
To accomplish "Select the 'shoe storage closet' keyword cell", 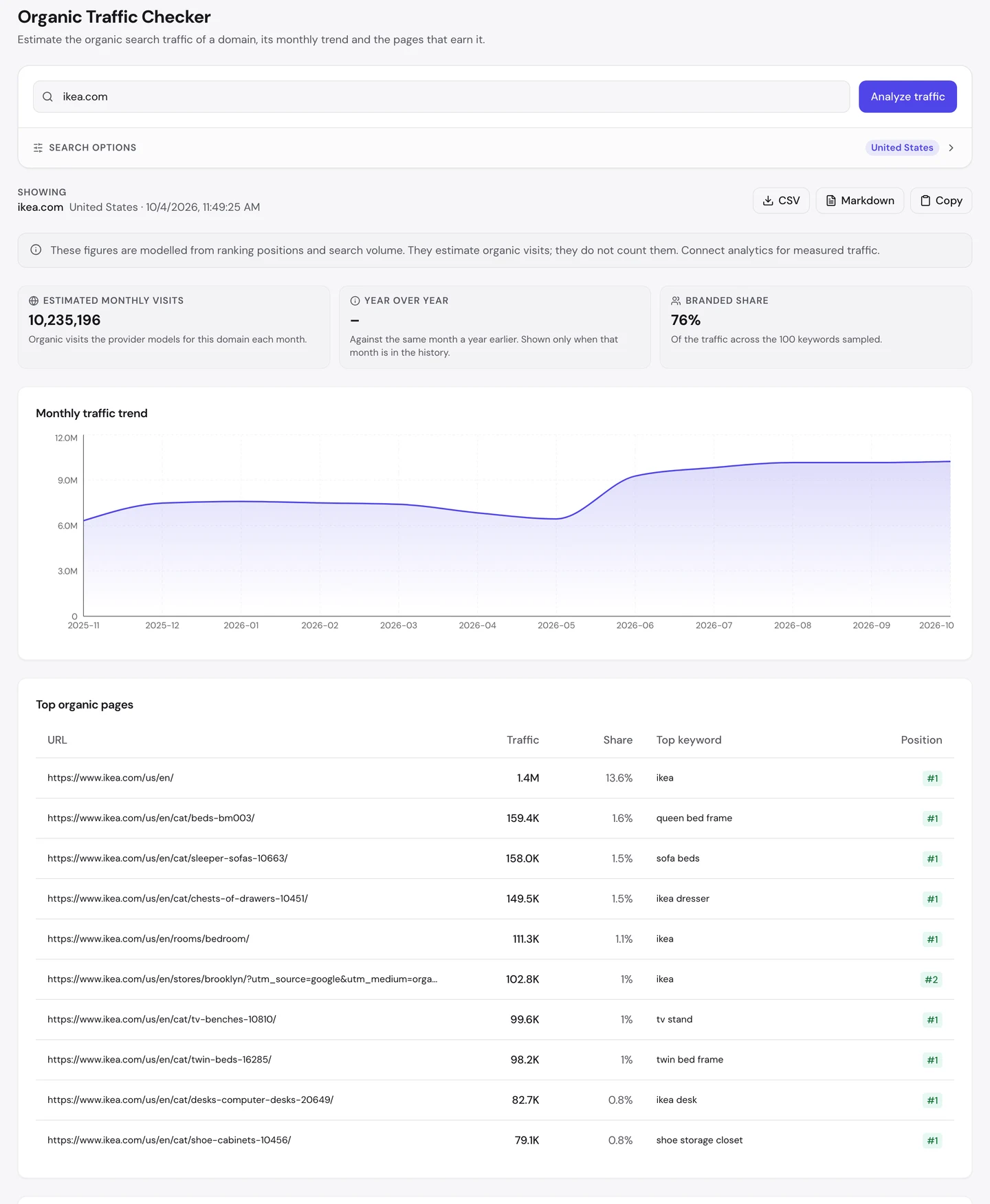I will 699,1140.
